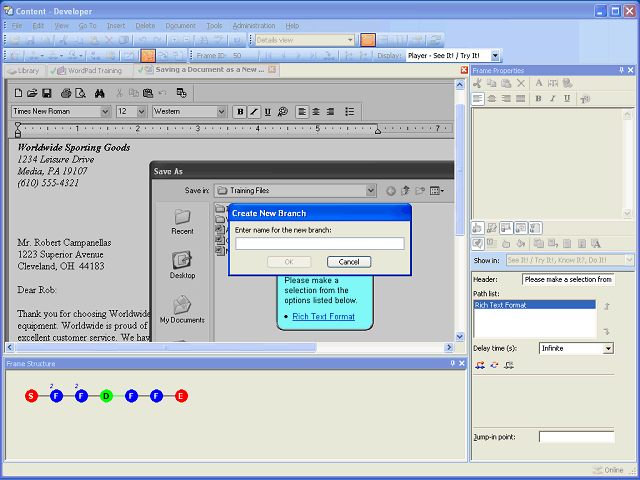The height and width of the screenshot is (480, 640).
Task: Click Paste icon in Frame Properties toolbar
Action: click(x=506, y=83)
